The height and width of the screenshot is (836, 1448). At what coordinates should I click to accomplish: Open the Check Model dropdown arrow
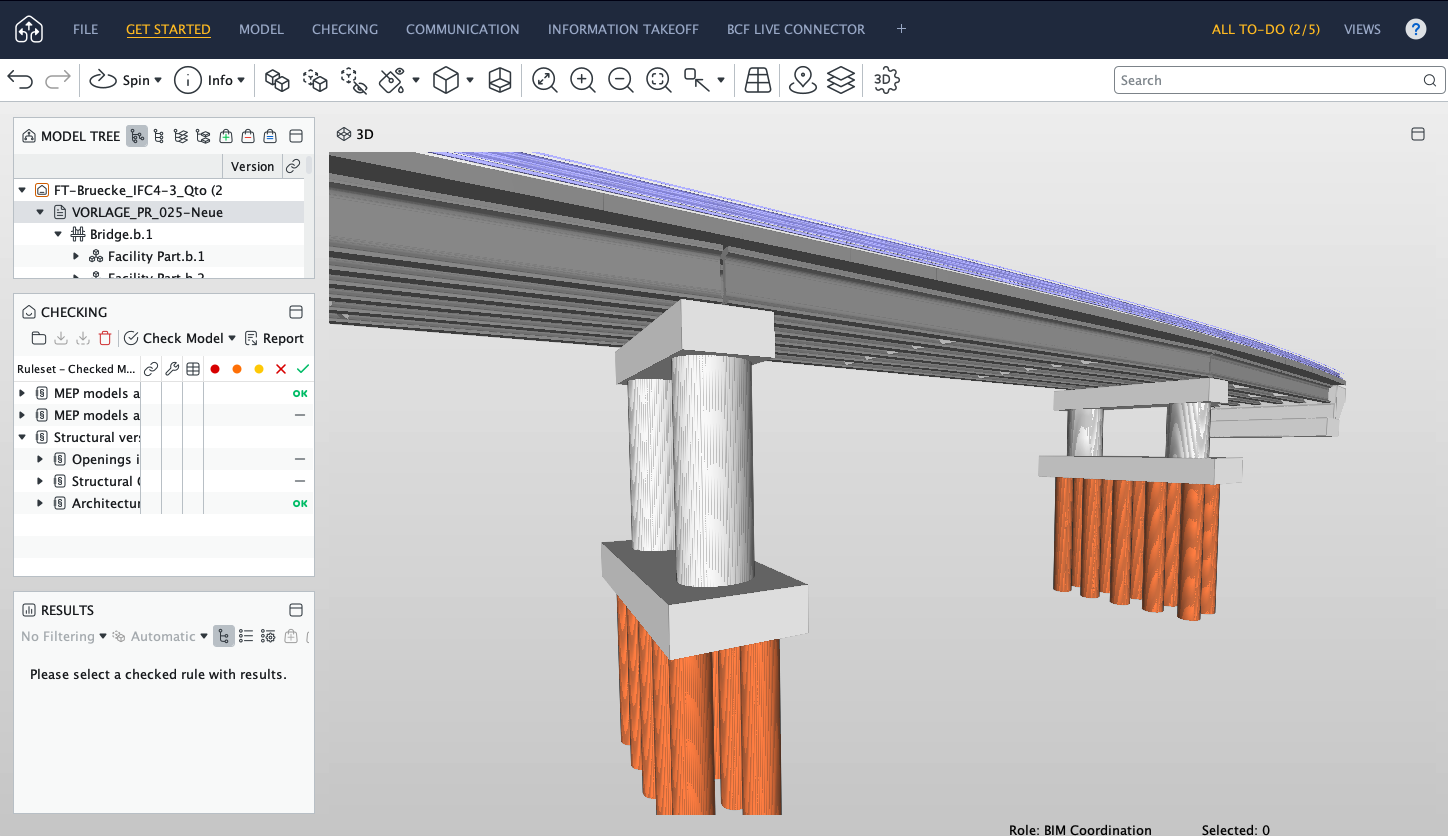pyautogui.click(x=232, y=338)
